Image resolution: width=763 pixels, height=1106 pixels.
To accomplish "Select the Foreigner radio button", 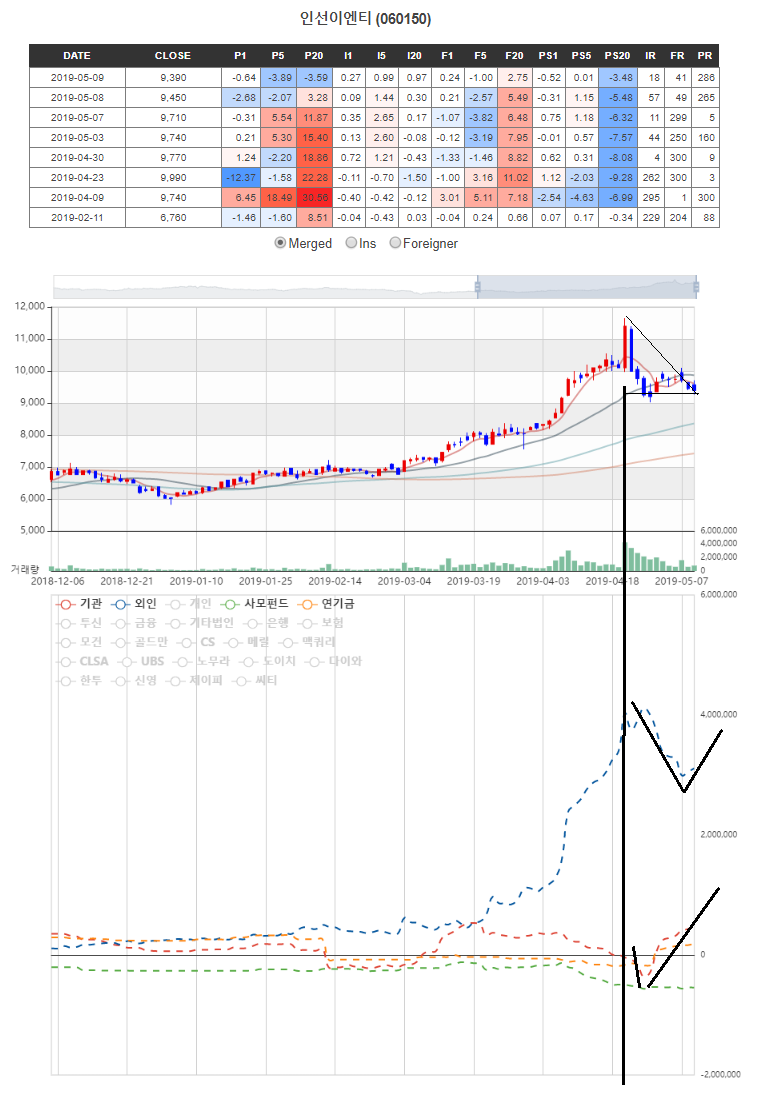I will pos(395,243).
